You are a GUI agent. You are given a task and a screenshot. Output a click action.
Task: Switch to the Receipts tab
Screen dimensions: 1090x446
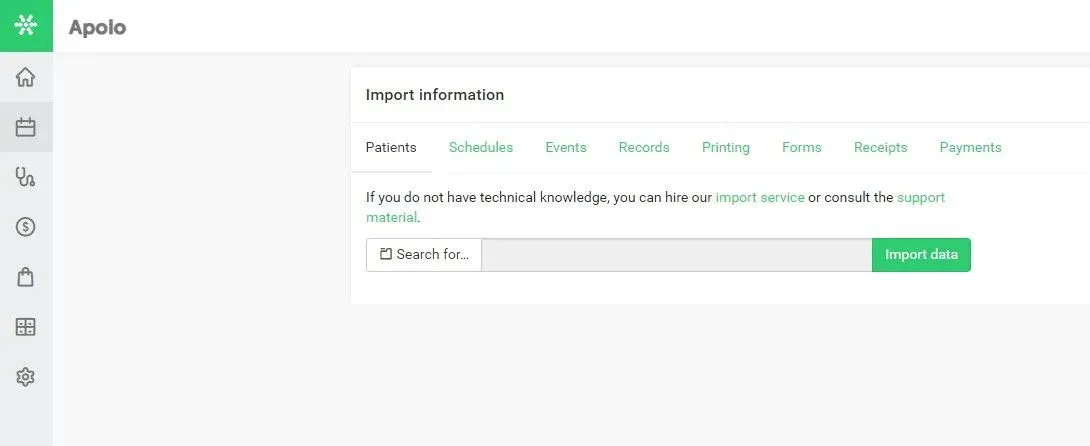[881, 147]
